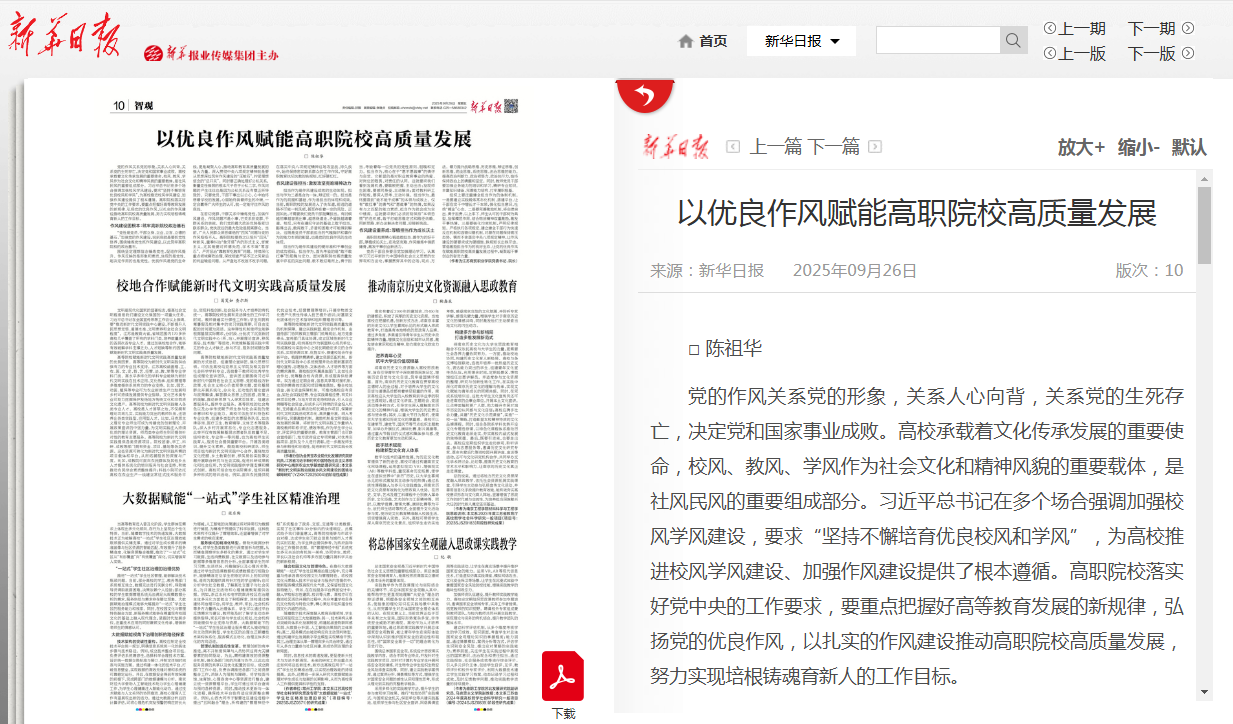
Task: Click the 下一期 next issue arrow icon
Action: pos(1188,28)
